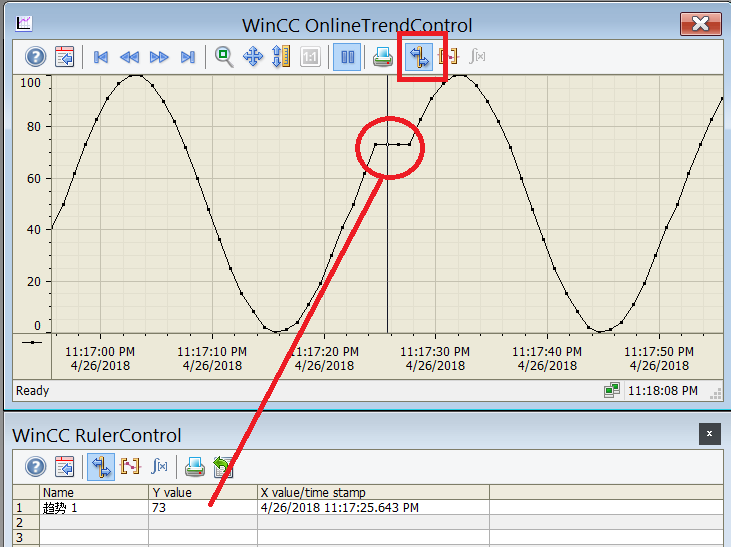The width and height of the screenshot is (731, 547).
Task: Select the 趋势 1 name cell
Action: click(94, 507)
